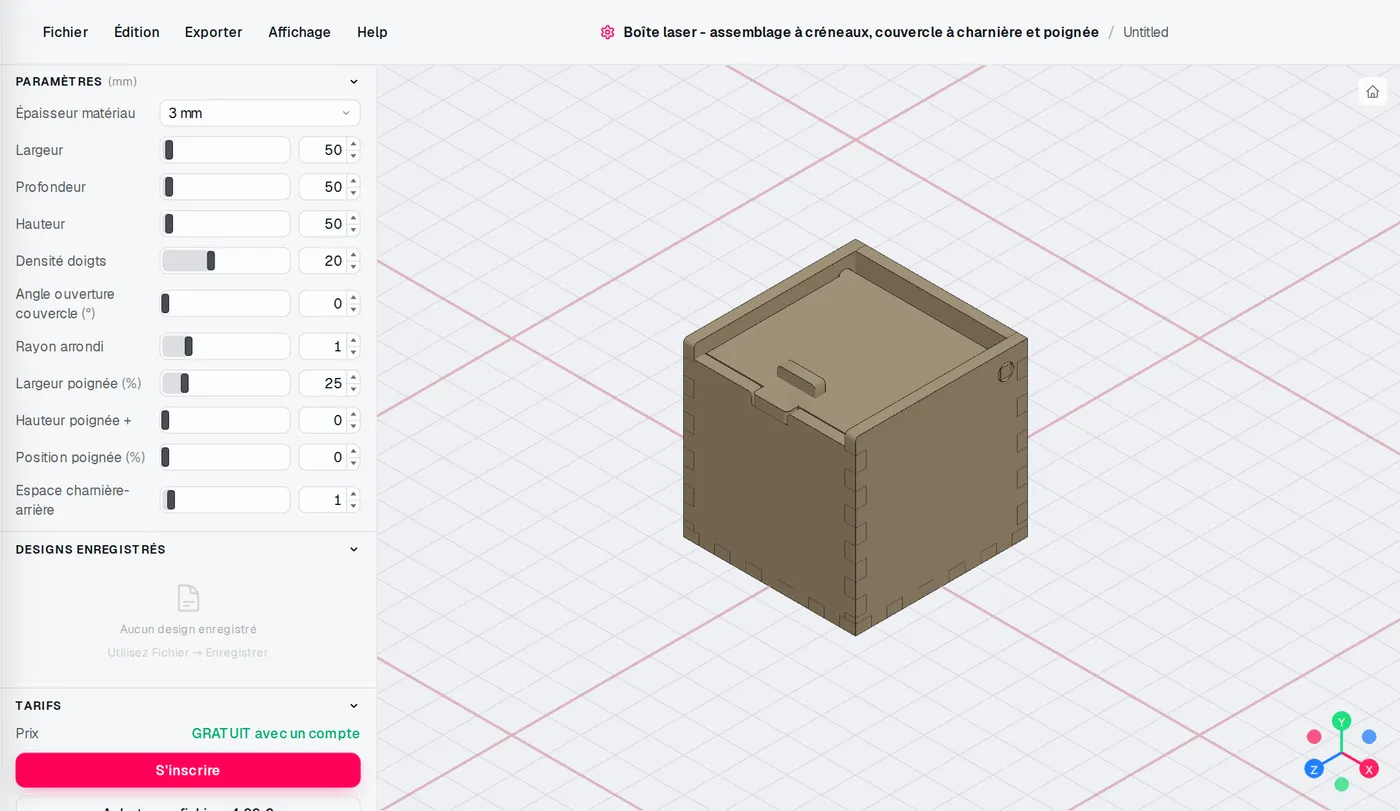Click the Angle ouverture couvercle slider
This screenshot has width=1400, height=811.
point(225,303)
